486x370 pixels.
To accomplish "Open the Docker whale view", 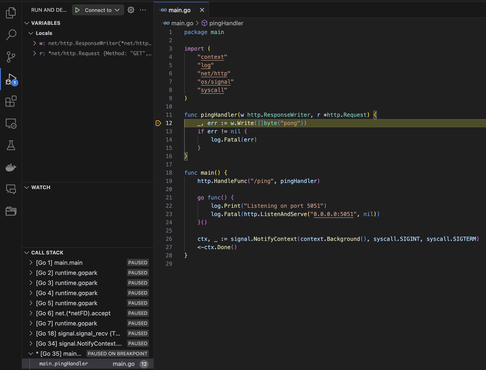I will click(11, 167).
